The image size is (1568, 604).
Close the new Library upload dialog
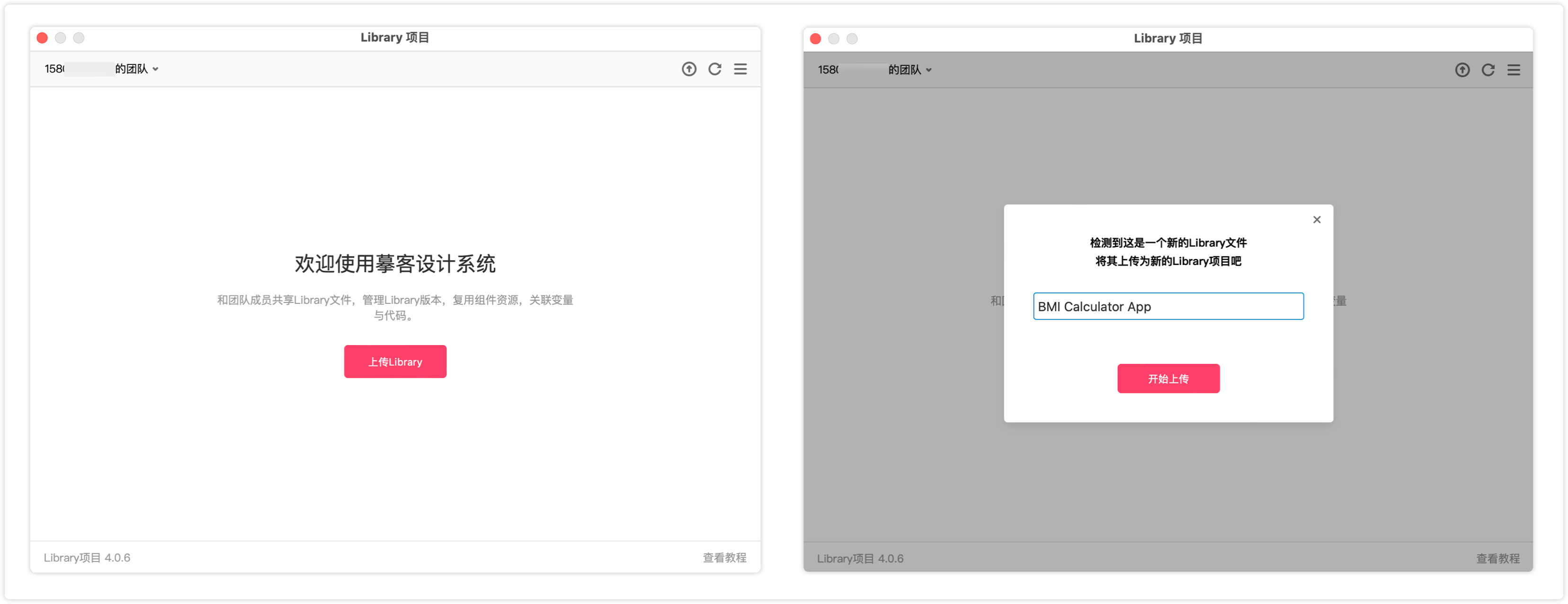pos(1317,220)
